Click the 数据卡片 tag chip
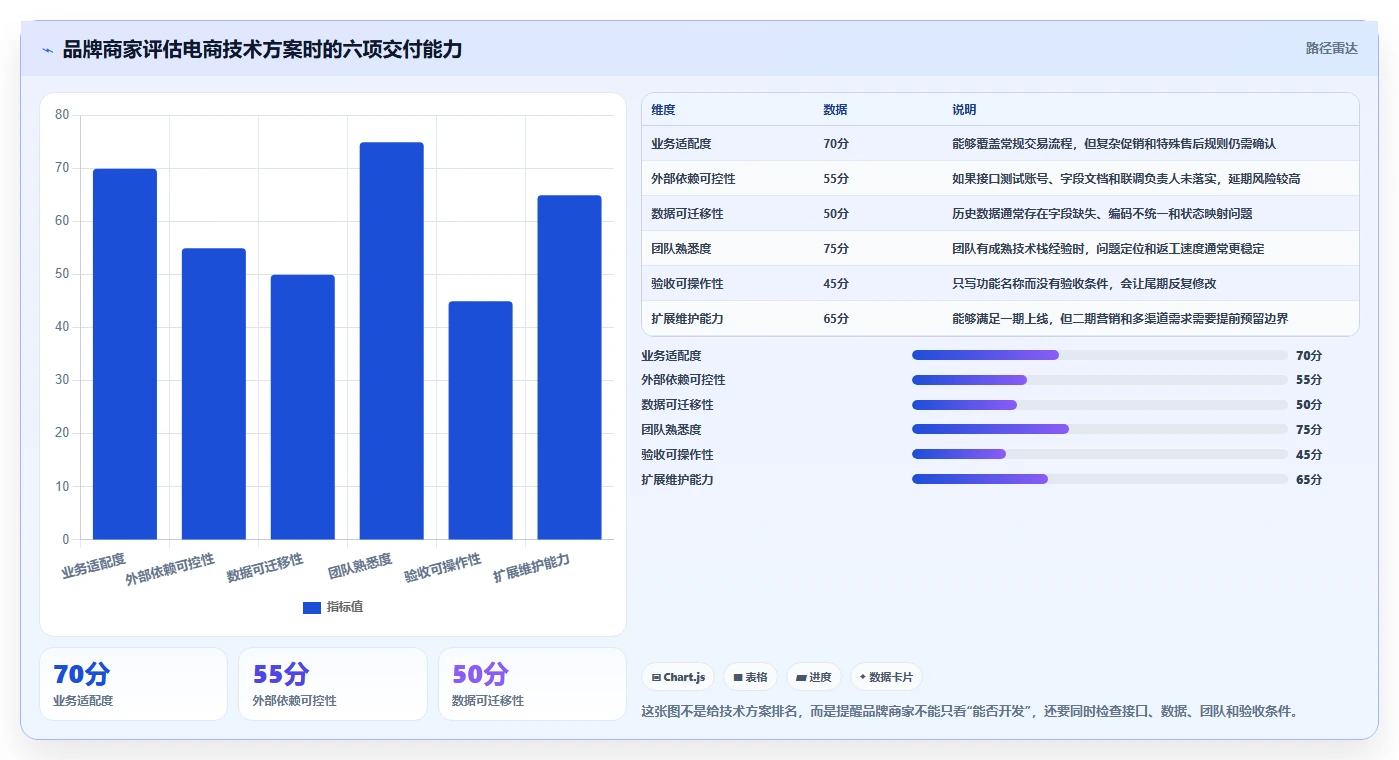Screen dimensions: 1399x760 pos(886,677)
